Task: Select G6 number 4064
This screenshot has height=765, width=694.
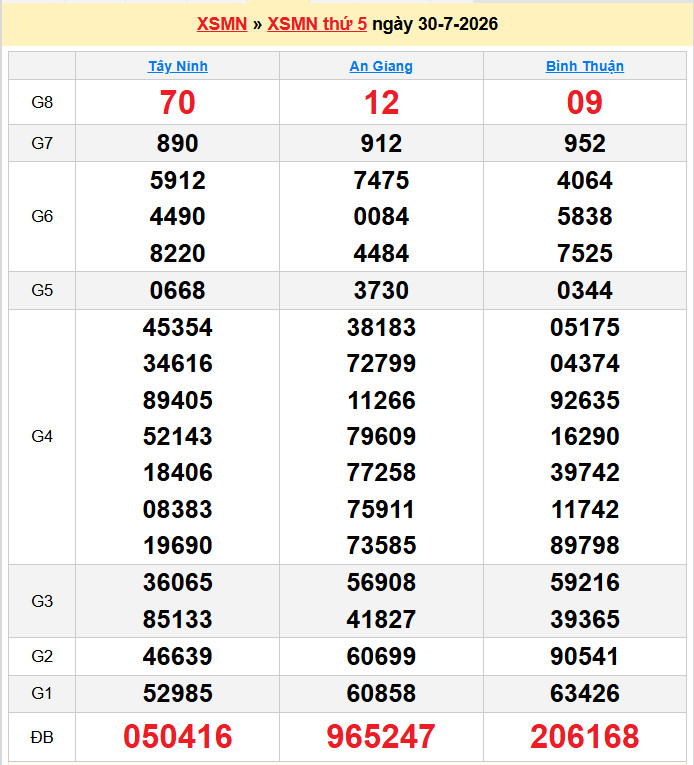Action: [x=585, y=181]
